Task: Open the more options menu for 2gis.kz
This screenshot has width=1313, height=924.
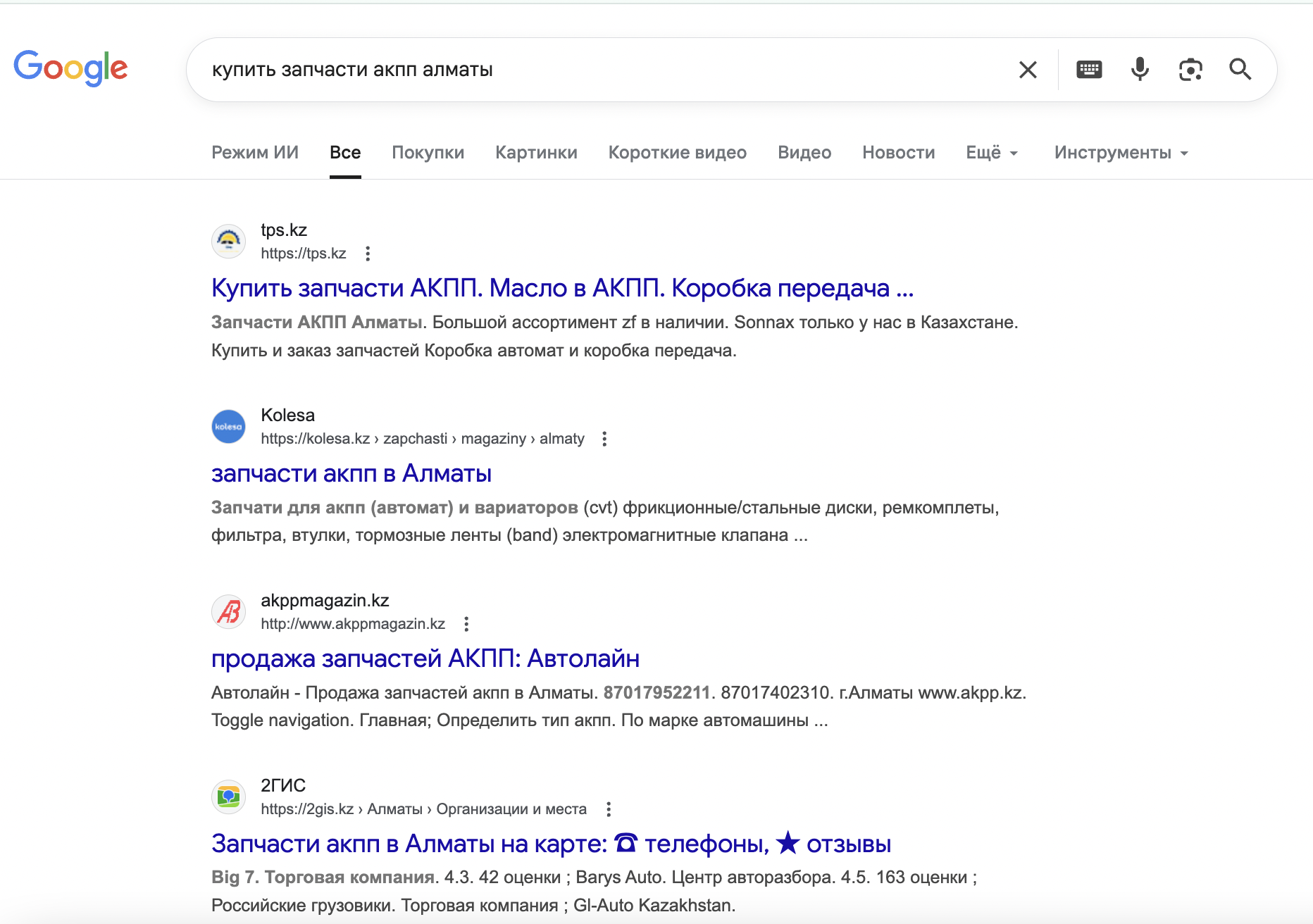Action: 609,809
